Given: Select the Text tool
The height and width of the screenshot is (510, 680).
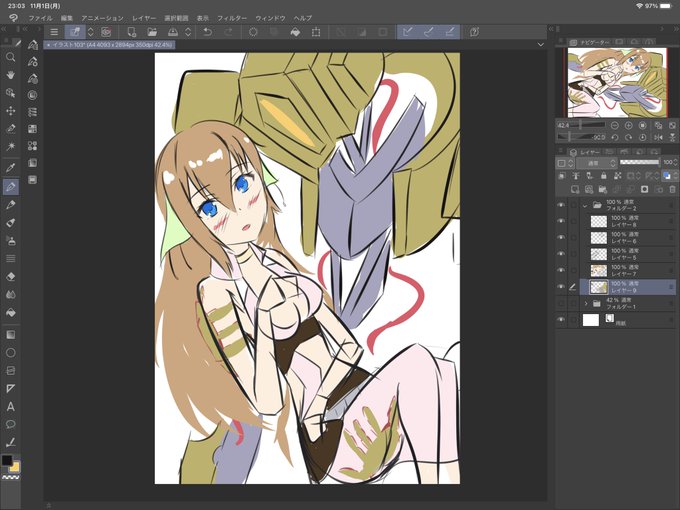Looking at the screenshot, I should tap(11, 407).
